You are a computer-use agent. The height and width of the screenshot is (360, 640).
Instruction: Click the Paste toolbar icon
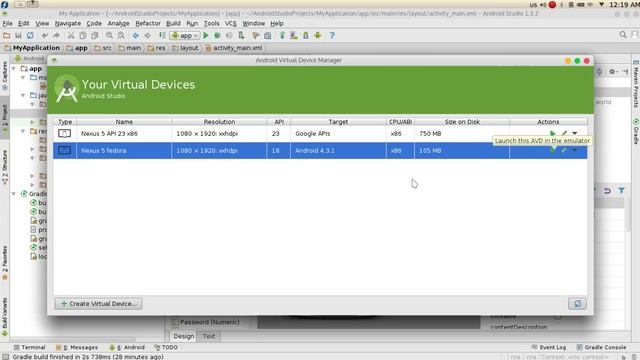click(x=95, y=36)
